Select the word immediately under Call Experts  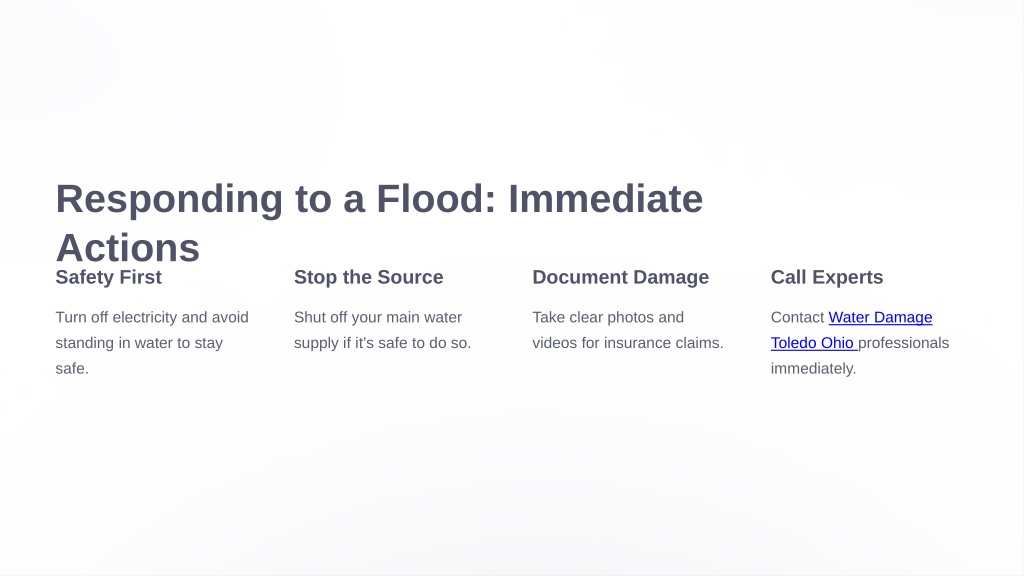coord(813,368)
